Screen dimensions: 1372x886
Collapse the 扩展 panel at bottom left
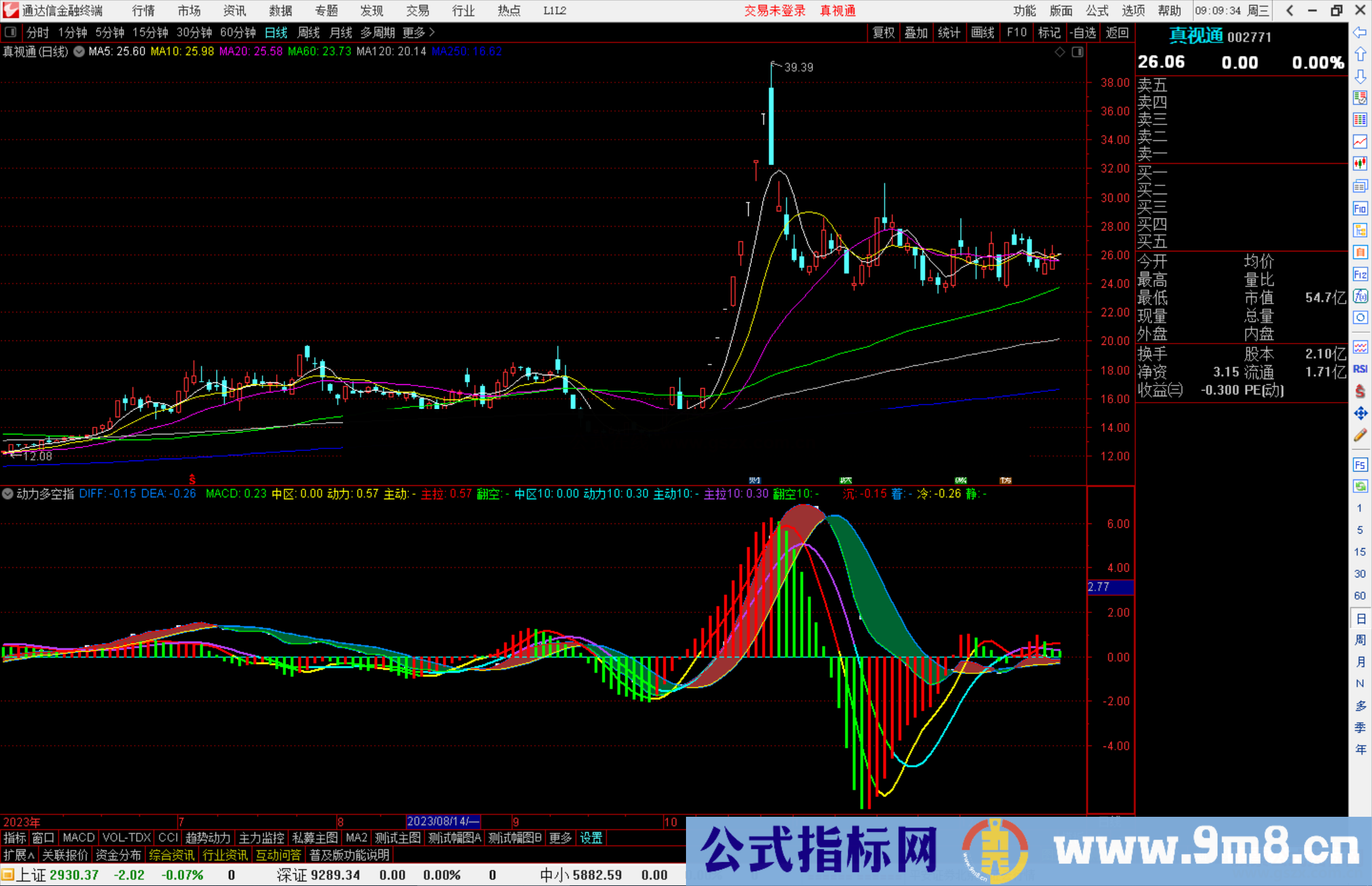click(x=17, y=855)
